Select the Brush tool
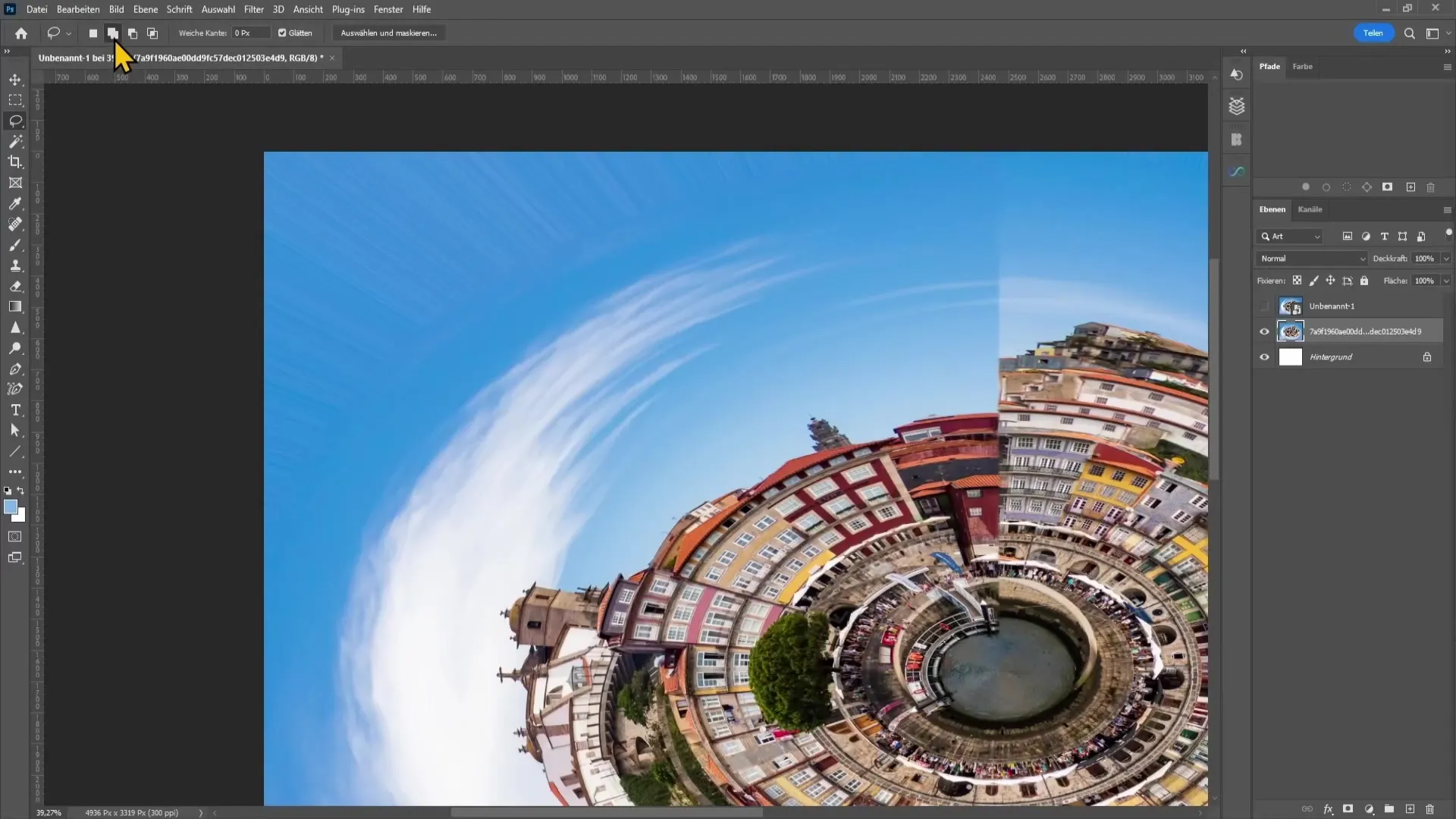 tap(15, 245)
